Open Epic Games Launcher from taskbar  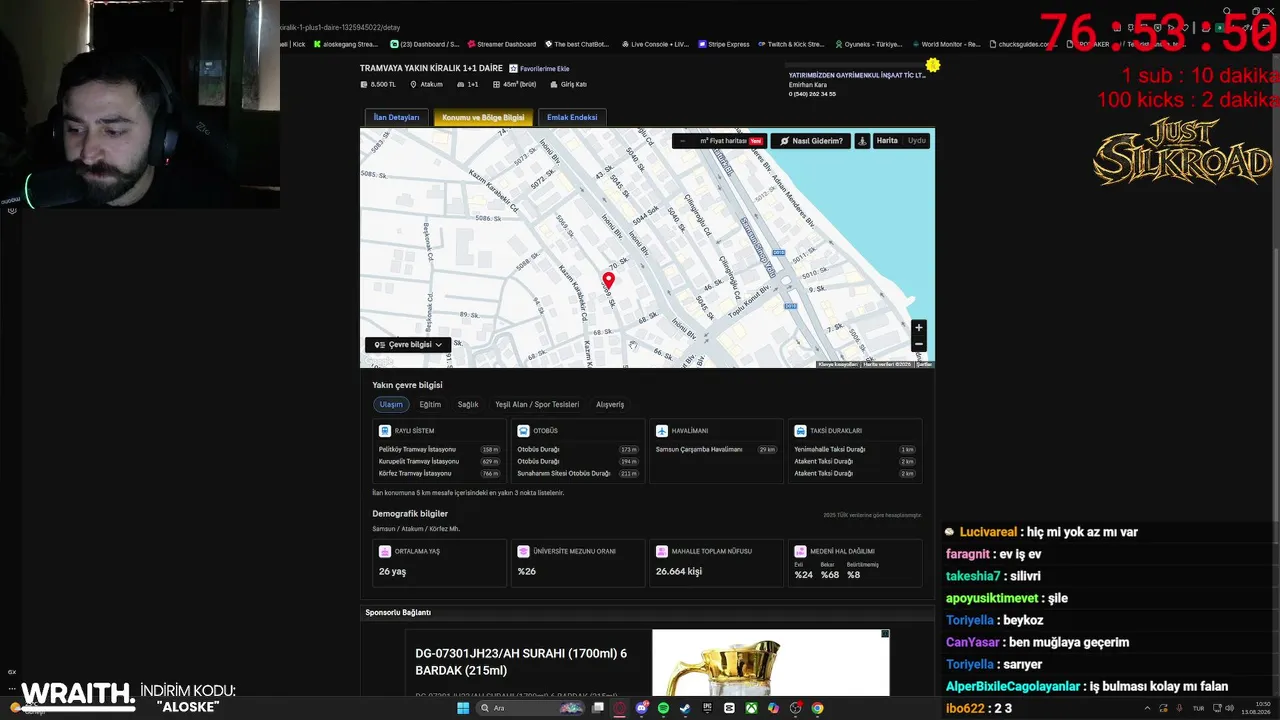point(707,708)
